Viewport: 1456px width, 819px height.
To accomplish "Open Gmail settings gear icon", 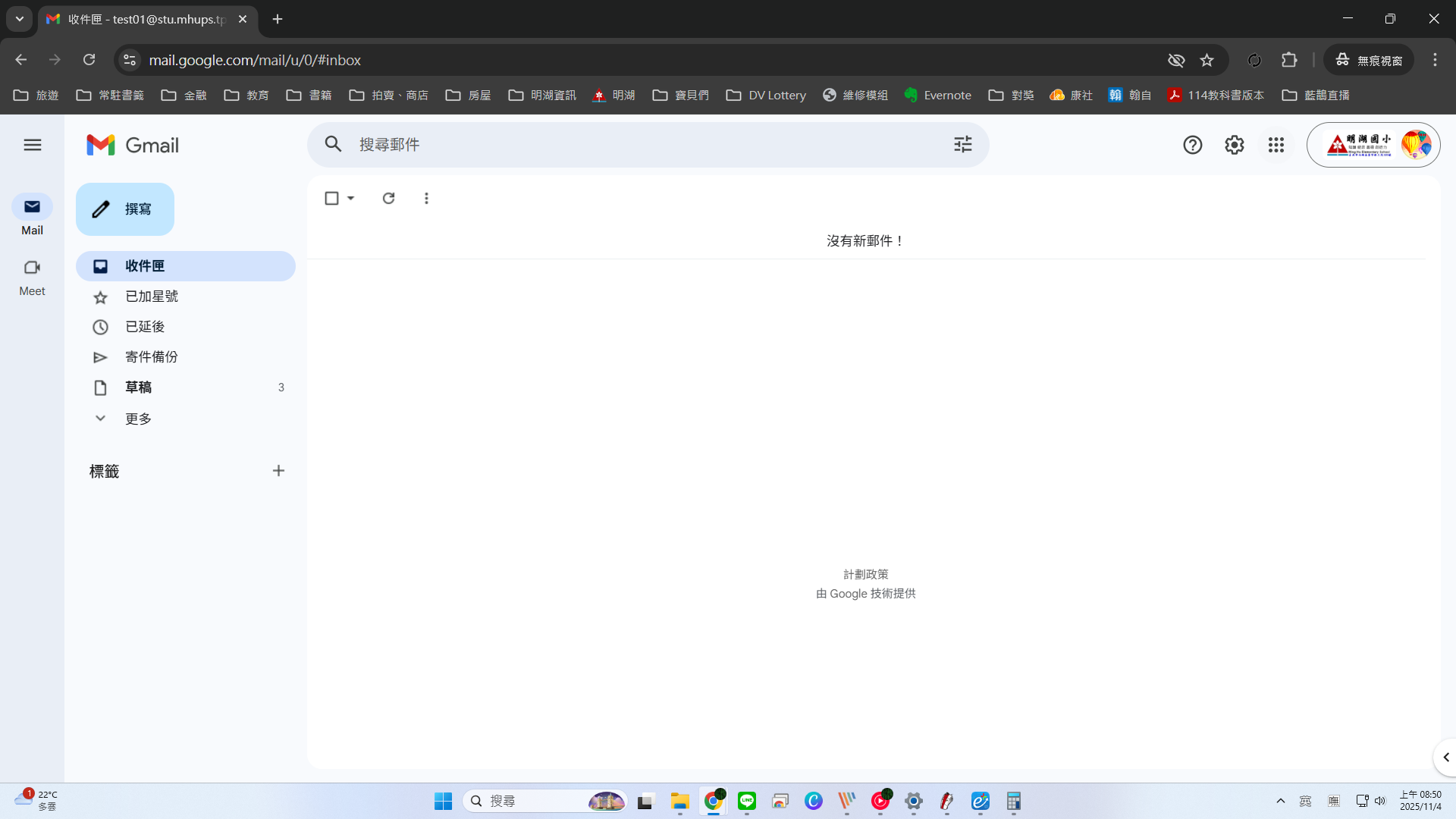I will click(x=1234, y=145).
